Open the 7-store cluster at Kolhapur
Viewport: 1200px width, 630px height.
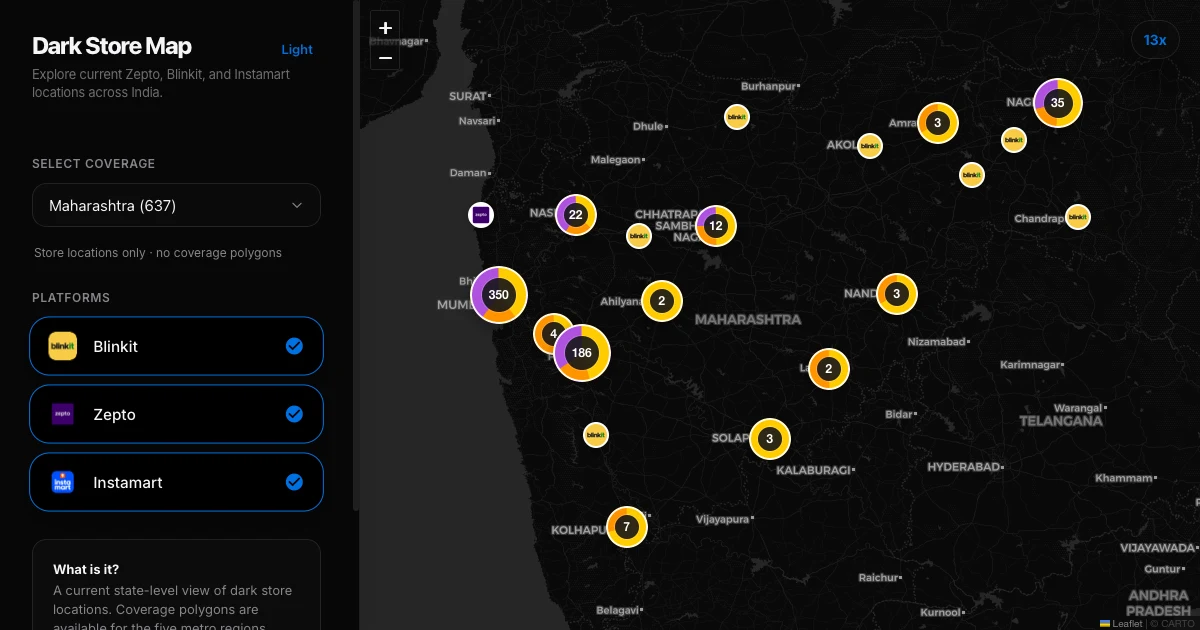coord(627,527)
